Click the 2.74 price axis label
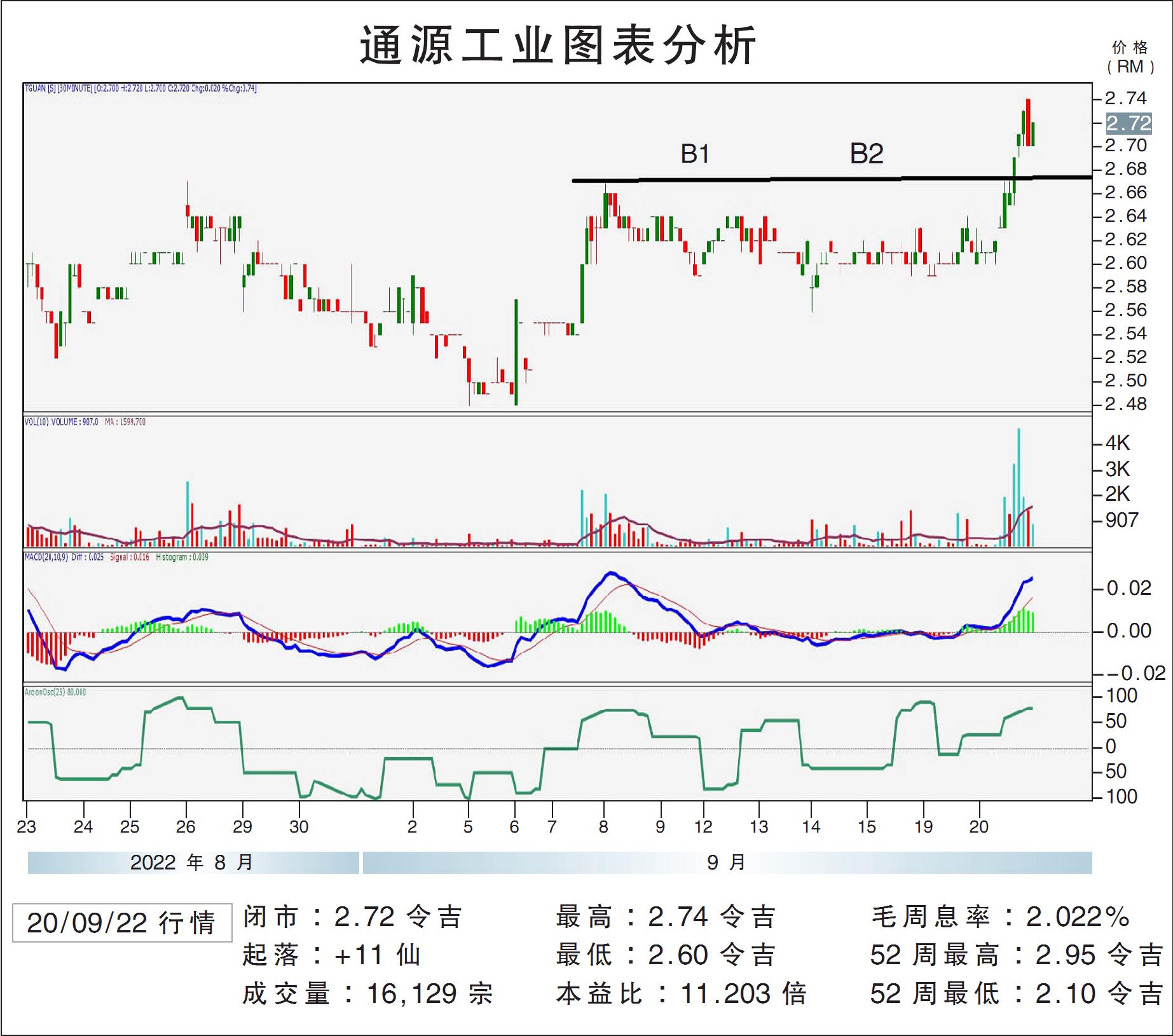This screenshot has width=1173, height=1036. 1125,98
